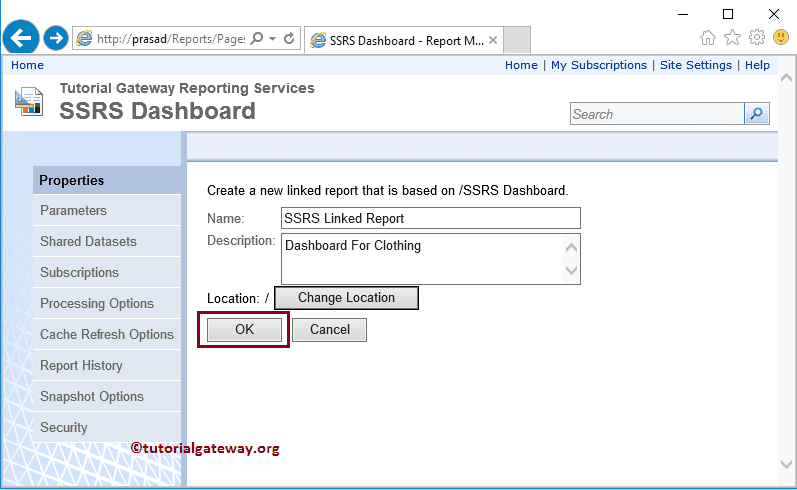
Task: Click the browser Back arrow button
Action: point(21,38)
